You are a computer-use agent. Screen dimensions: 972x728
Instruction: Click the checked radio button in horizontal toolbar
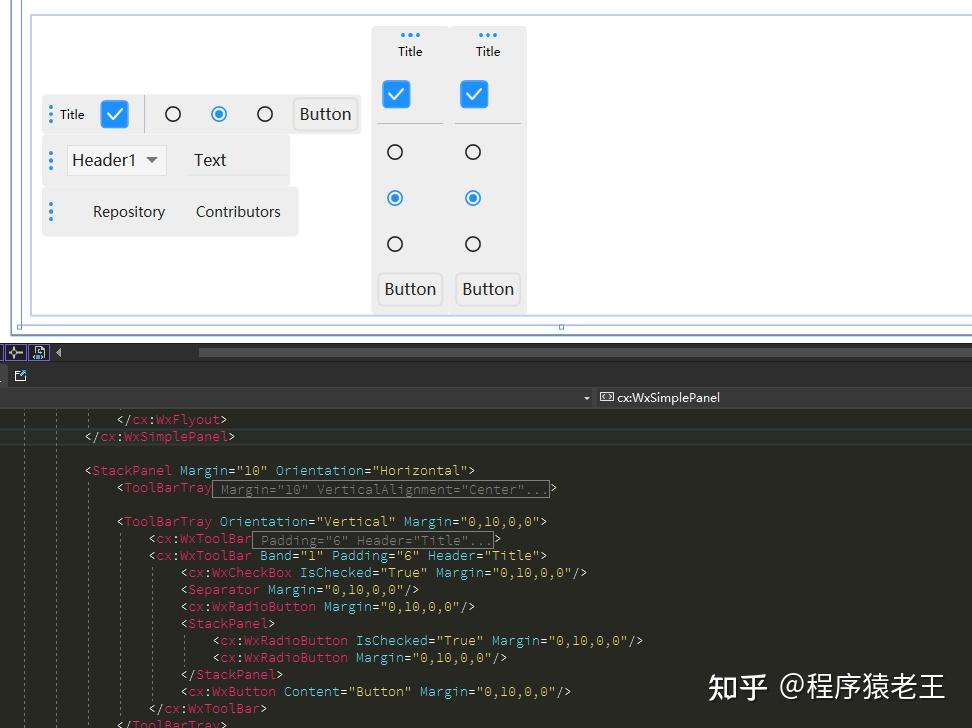pos(219,114)
